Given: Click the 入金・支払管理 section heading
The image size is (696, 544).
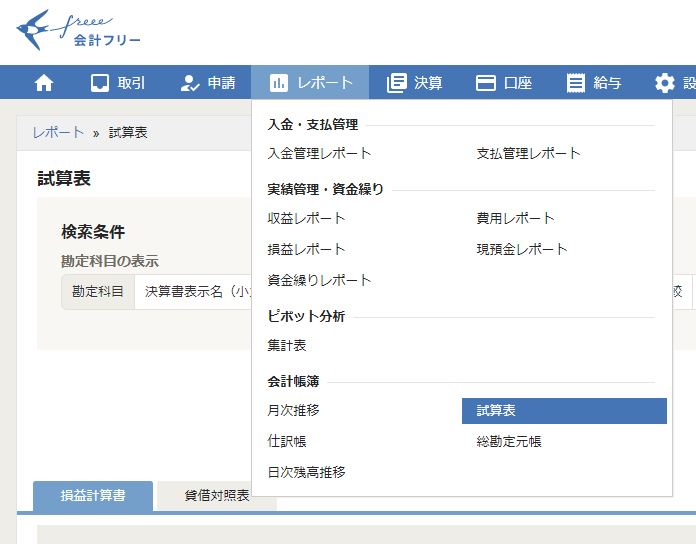Looking at the screenshot, I should tap(312, 125).
